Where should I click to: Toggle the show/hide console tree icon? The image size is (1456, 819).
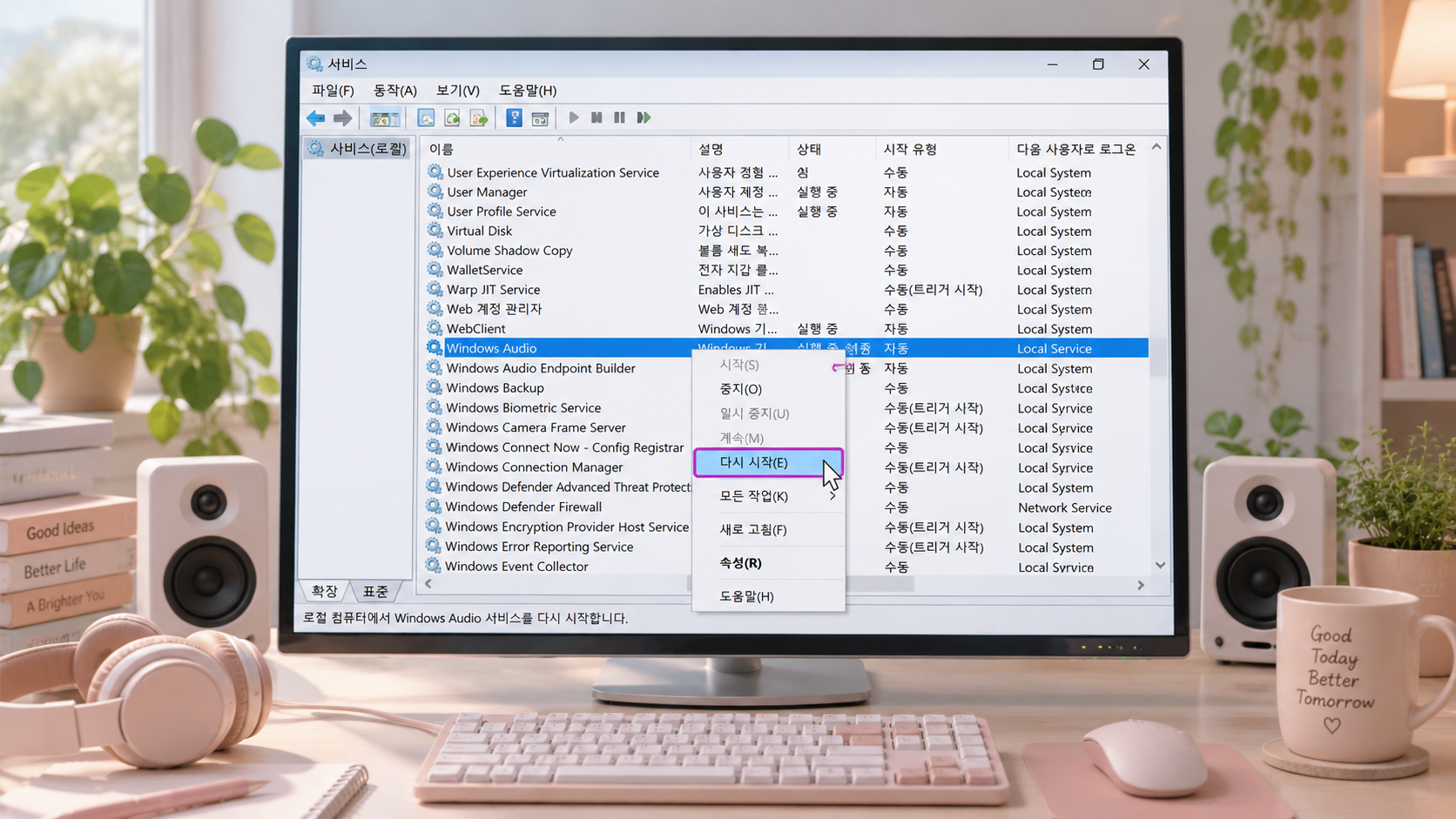pyautogui.click(x=384, y=117)
